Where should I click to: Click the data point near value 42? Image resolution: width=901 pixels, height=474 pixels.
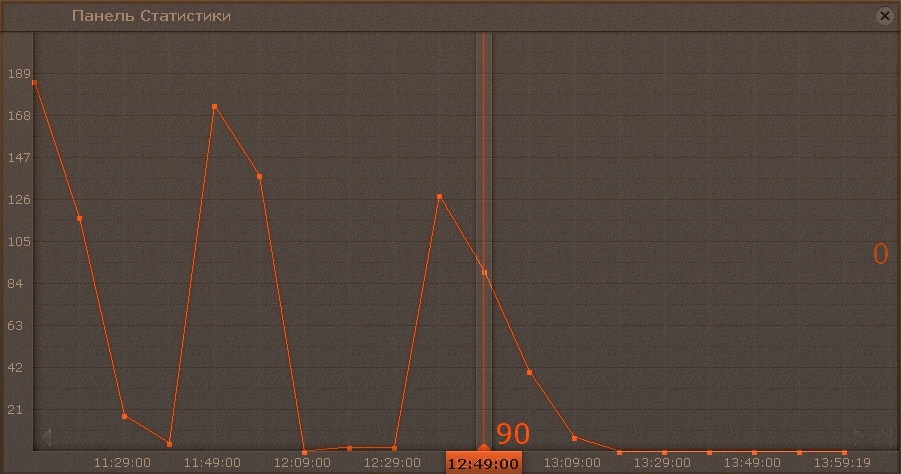(x=529, y=372)
